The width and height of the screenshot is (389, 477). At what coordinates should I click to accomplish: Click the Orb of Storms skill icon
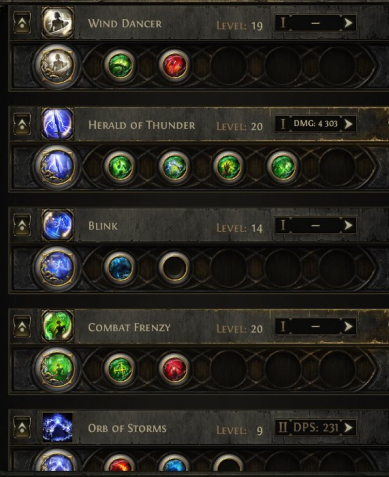tap(57, 428)
